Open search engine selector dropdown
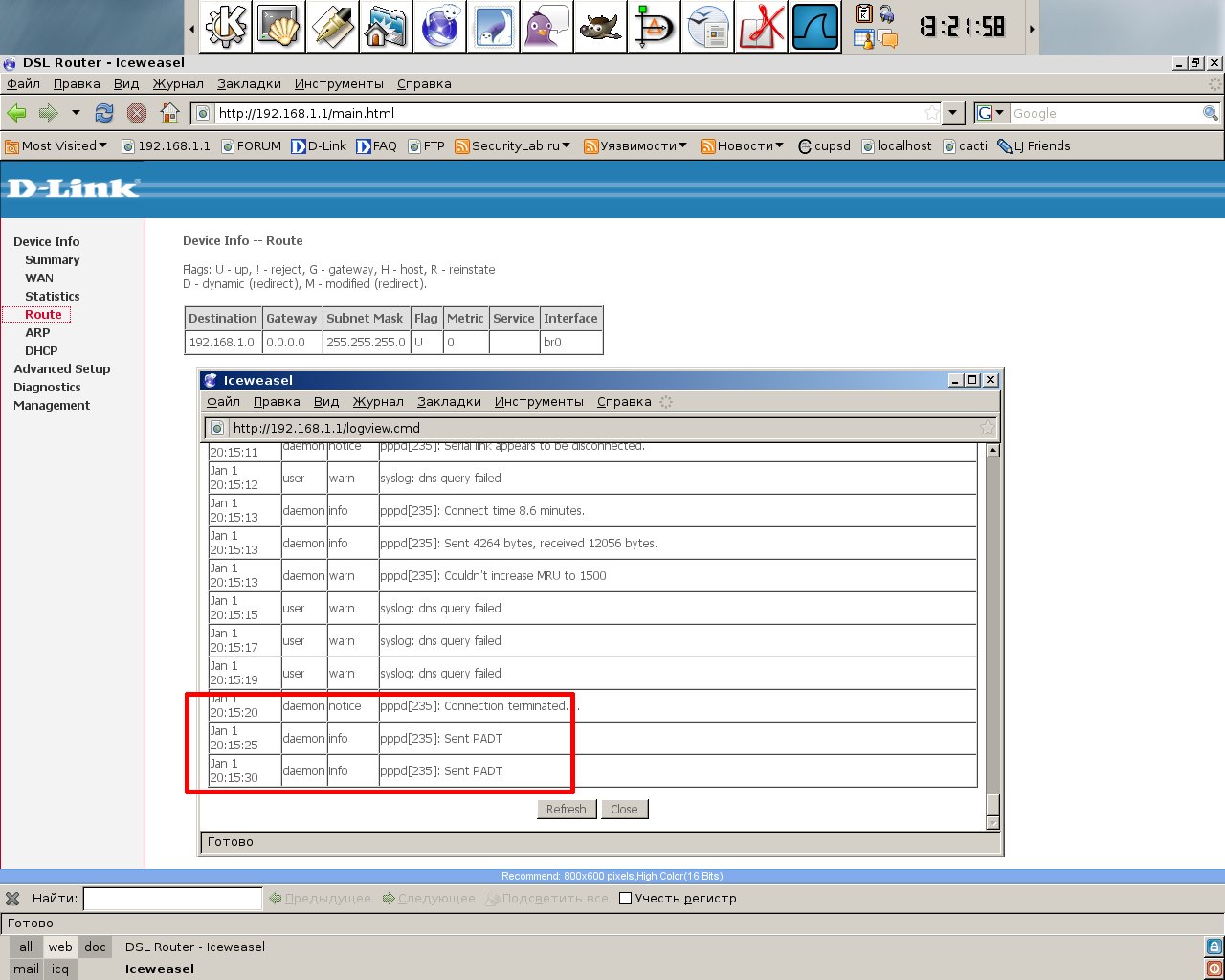1225x980 pixels. pyautogui.click(x=991, y=113)
